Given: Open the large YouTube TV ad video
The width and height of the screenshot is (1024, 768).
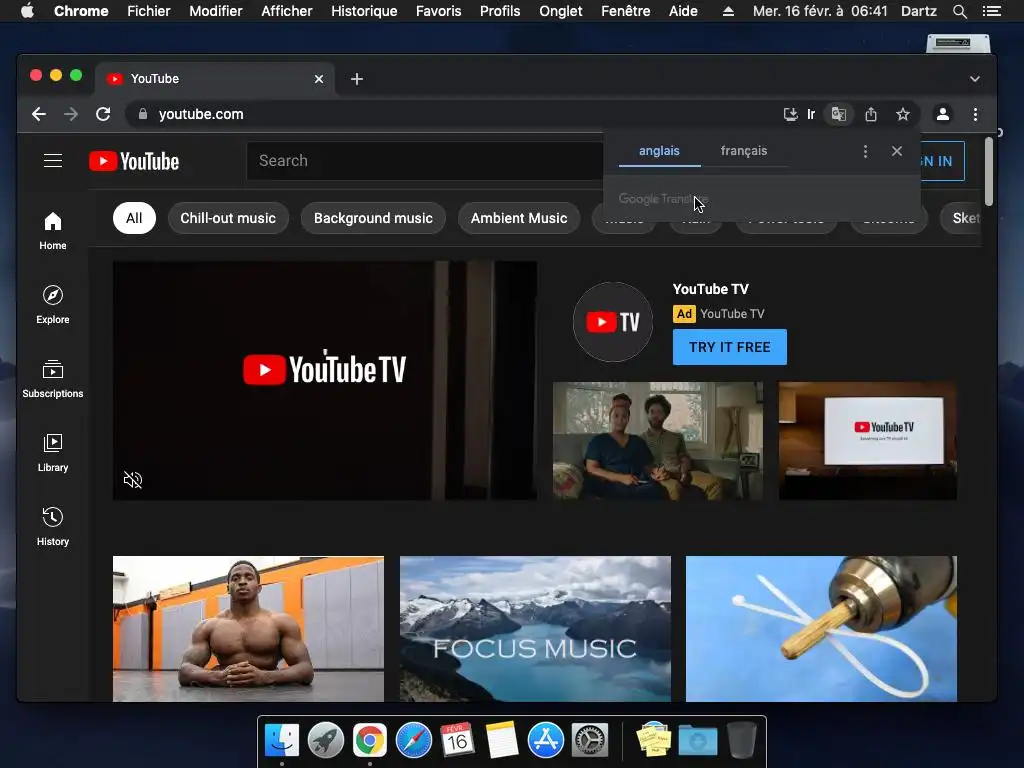Looking at the screenshot, I should click(325, 381).
